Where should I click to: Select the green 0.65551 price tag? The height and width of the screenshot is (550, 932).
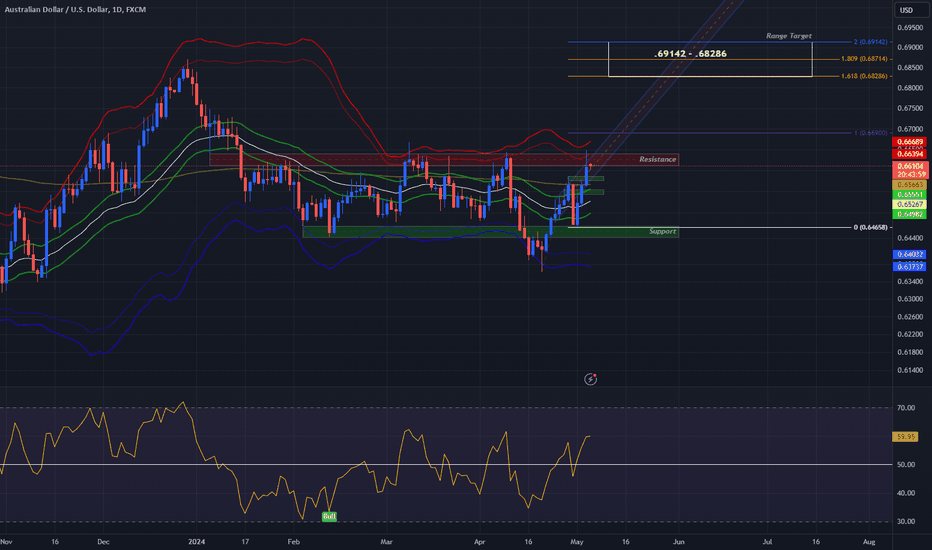tap(909, 194)
